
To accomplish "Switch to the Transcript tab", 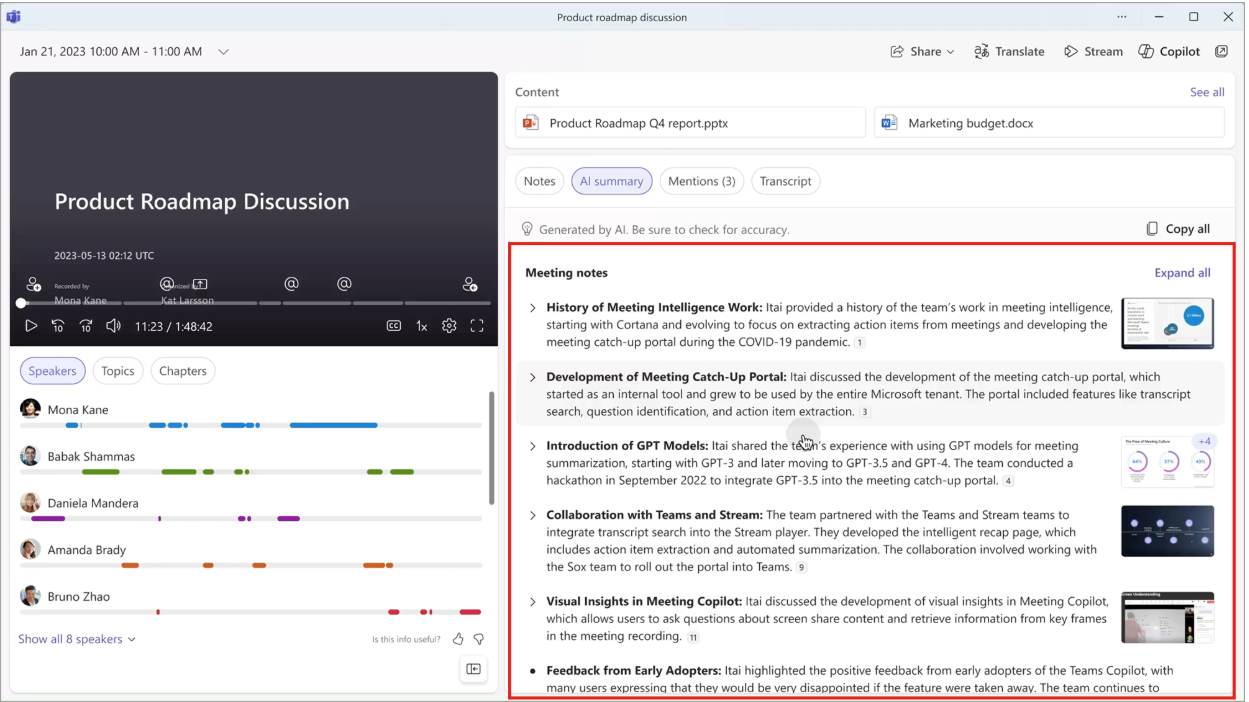I will pyautogui.click(x=785, y=181).
